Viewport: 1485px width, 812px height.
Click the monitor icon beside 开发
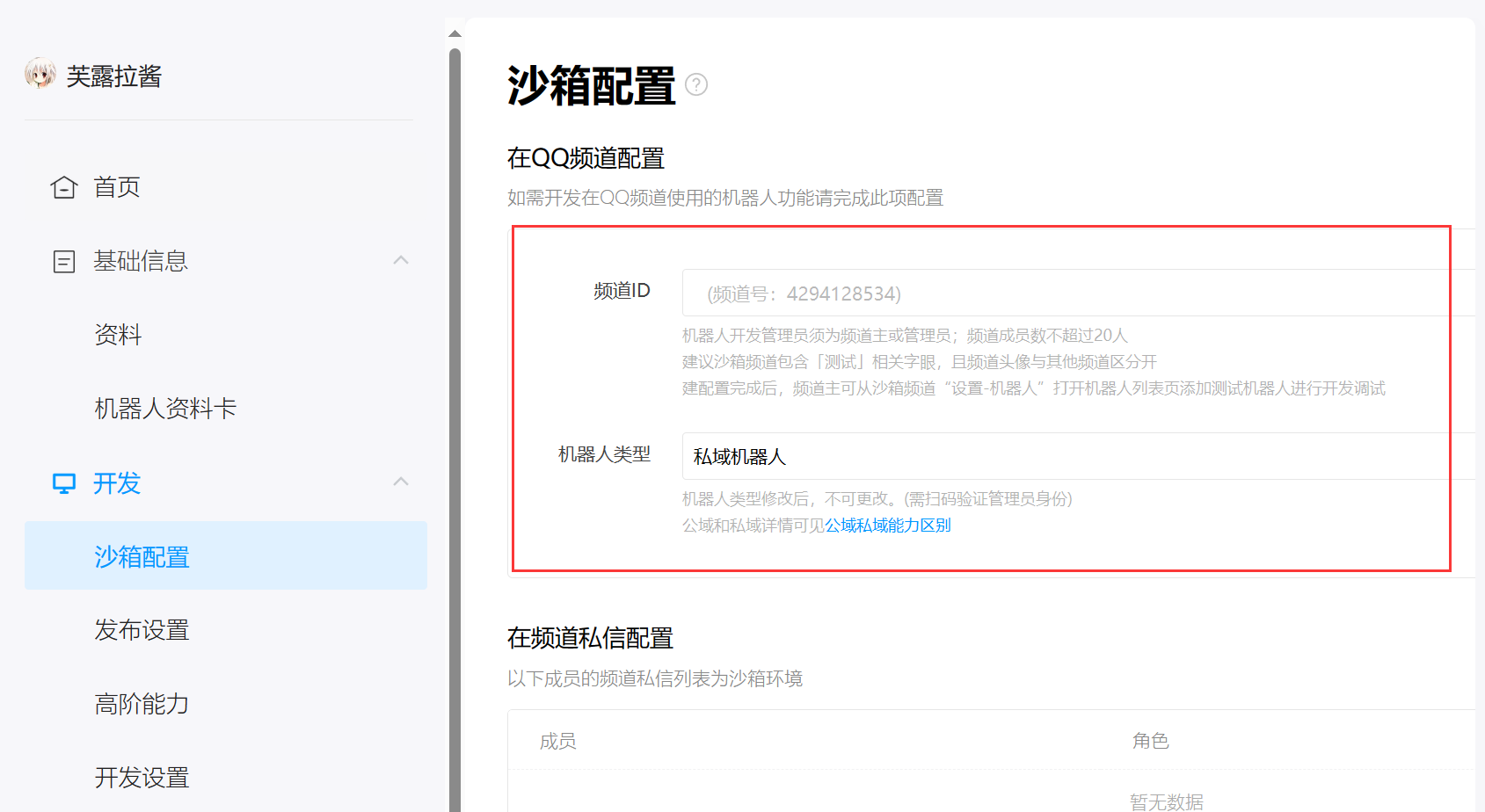pyautogui.click(x=64, y=483)
